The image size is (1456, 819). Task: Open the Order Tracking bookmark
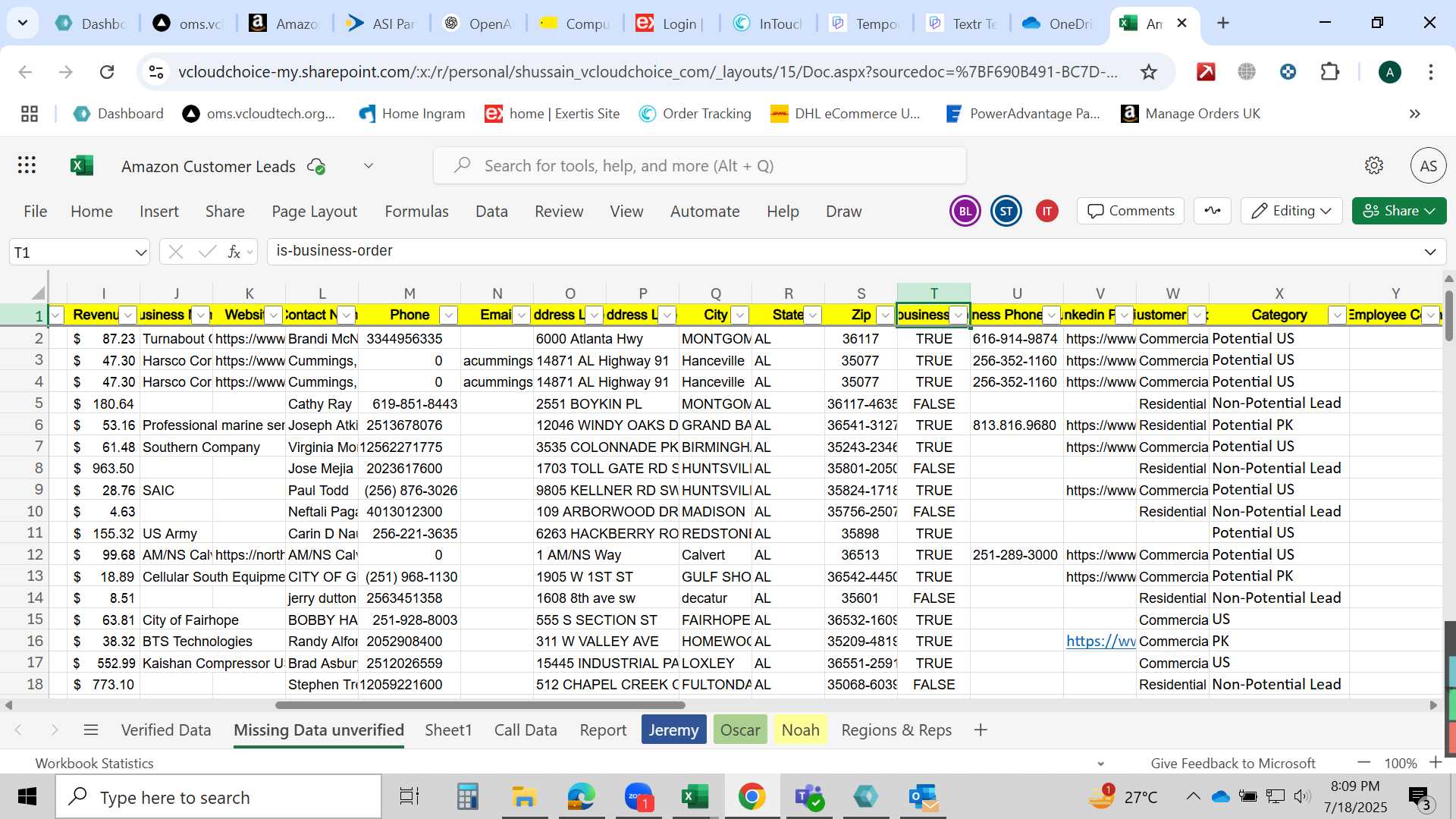click(x=695, y=114)
